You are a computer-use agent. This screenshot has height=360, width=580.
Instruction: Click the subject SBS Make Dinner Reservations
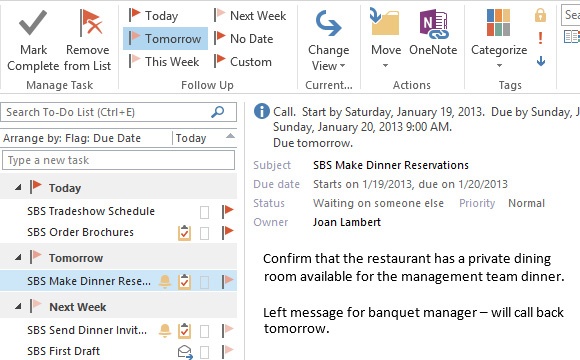pyautogui.click(x=391, y=165)
